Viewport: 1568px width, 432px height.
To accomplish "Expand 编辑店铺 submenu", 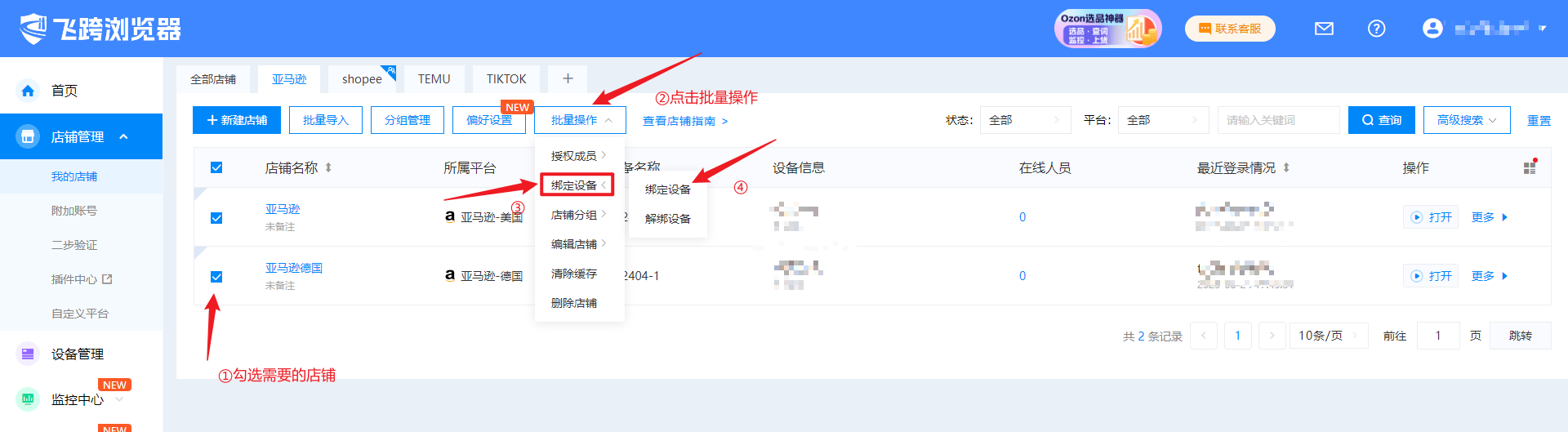I will 579,244.
